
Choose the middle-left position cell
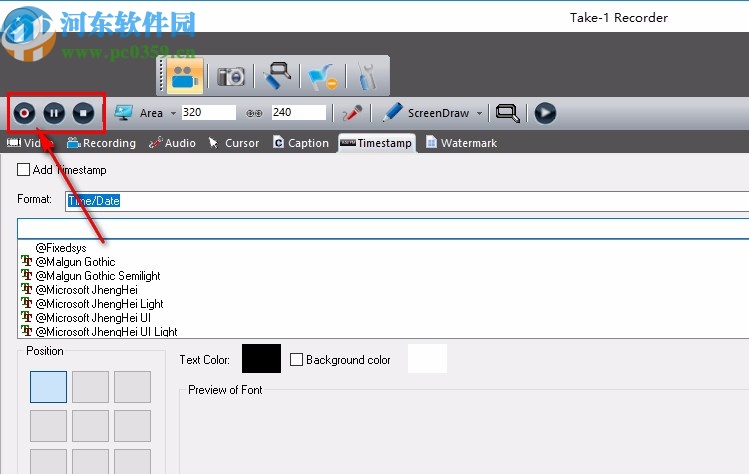(48, 426)
